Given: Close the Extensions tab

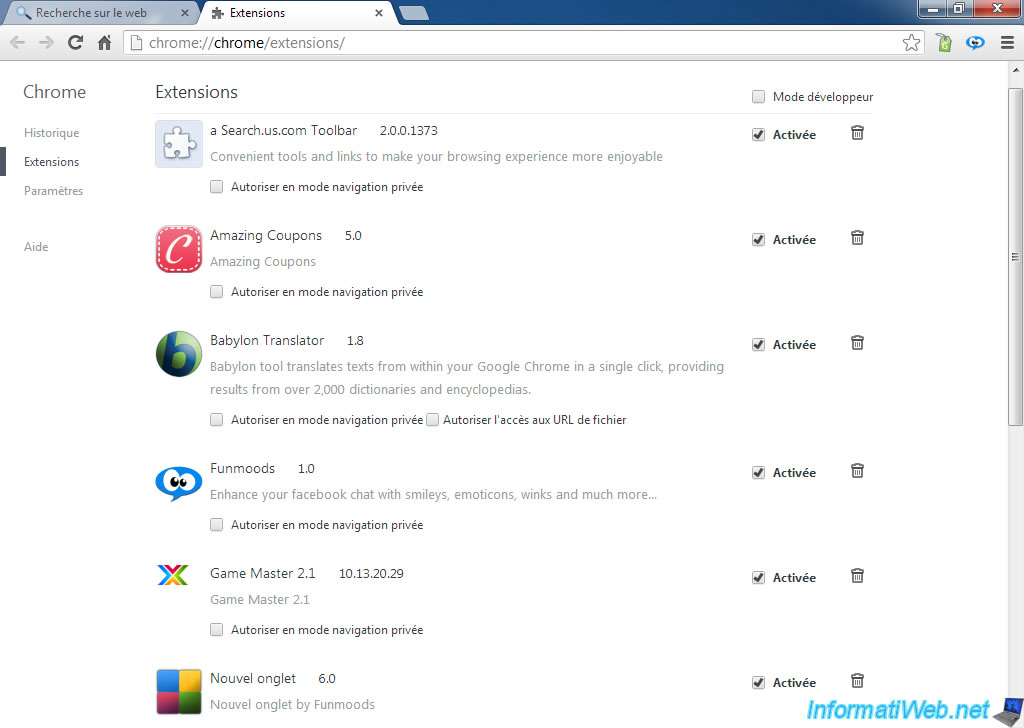Looking at the screenshot, I should coord(379,13).
